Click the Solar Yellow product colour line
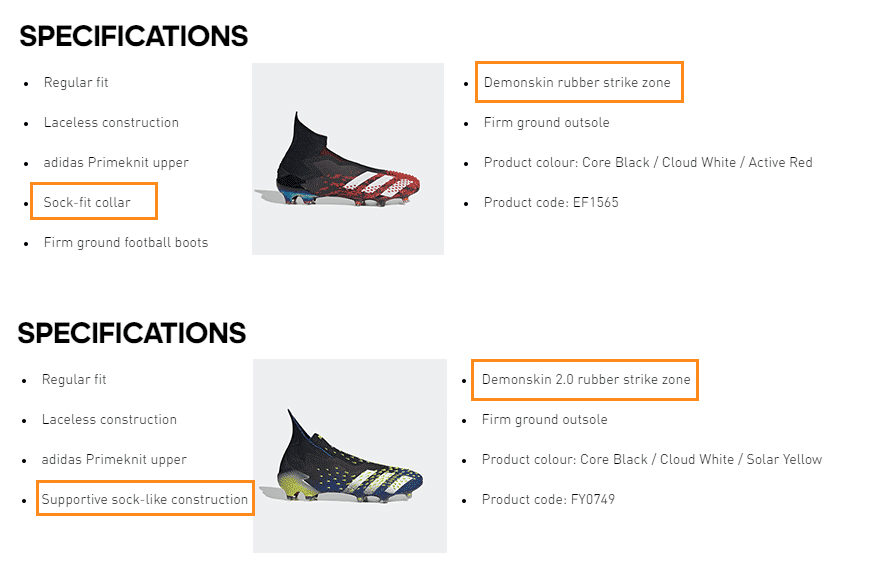Image resolution: width=882 pixels, height=576 pixels. point(651,460)
